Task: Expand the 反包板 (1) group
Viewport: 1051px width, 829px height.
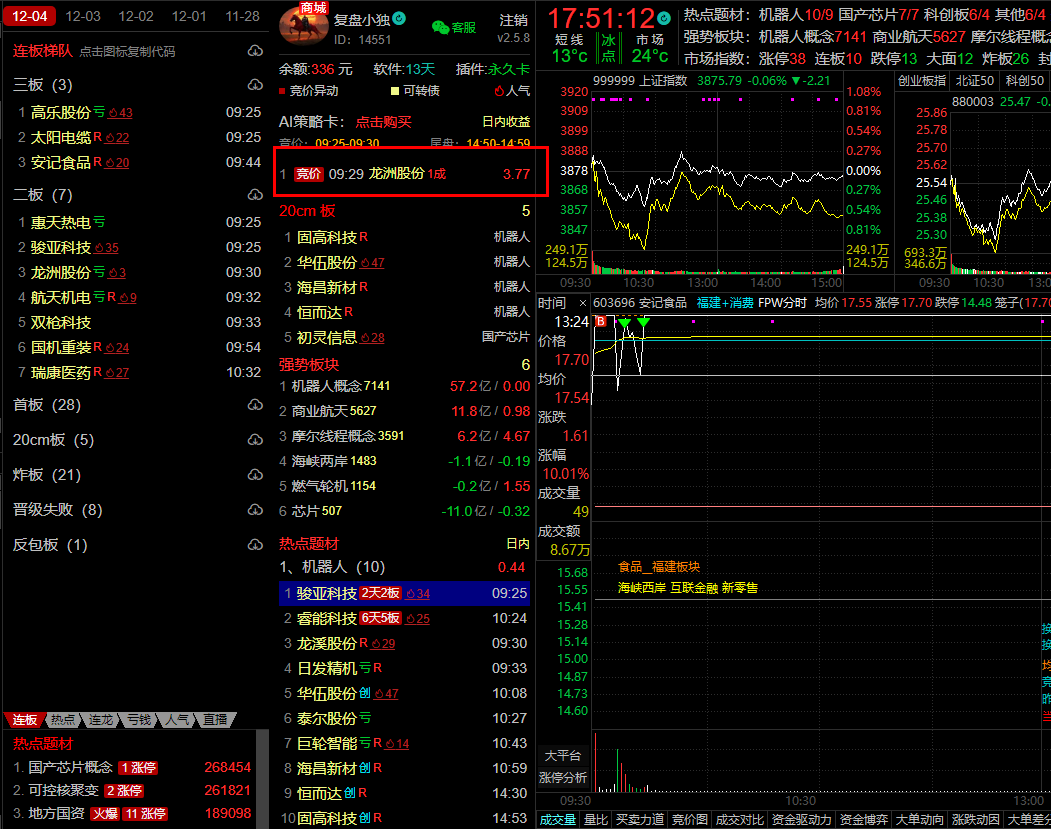Action: (x=50, y=545)
